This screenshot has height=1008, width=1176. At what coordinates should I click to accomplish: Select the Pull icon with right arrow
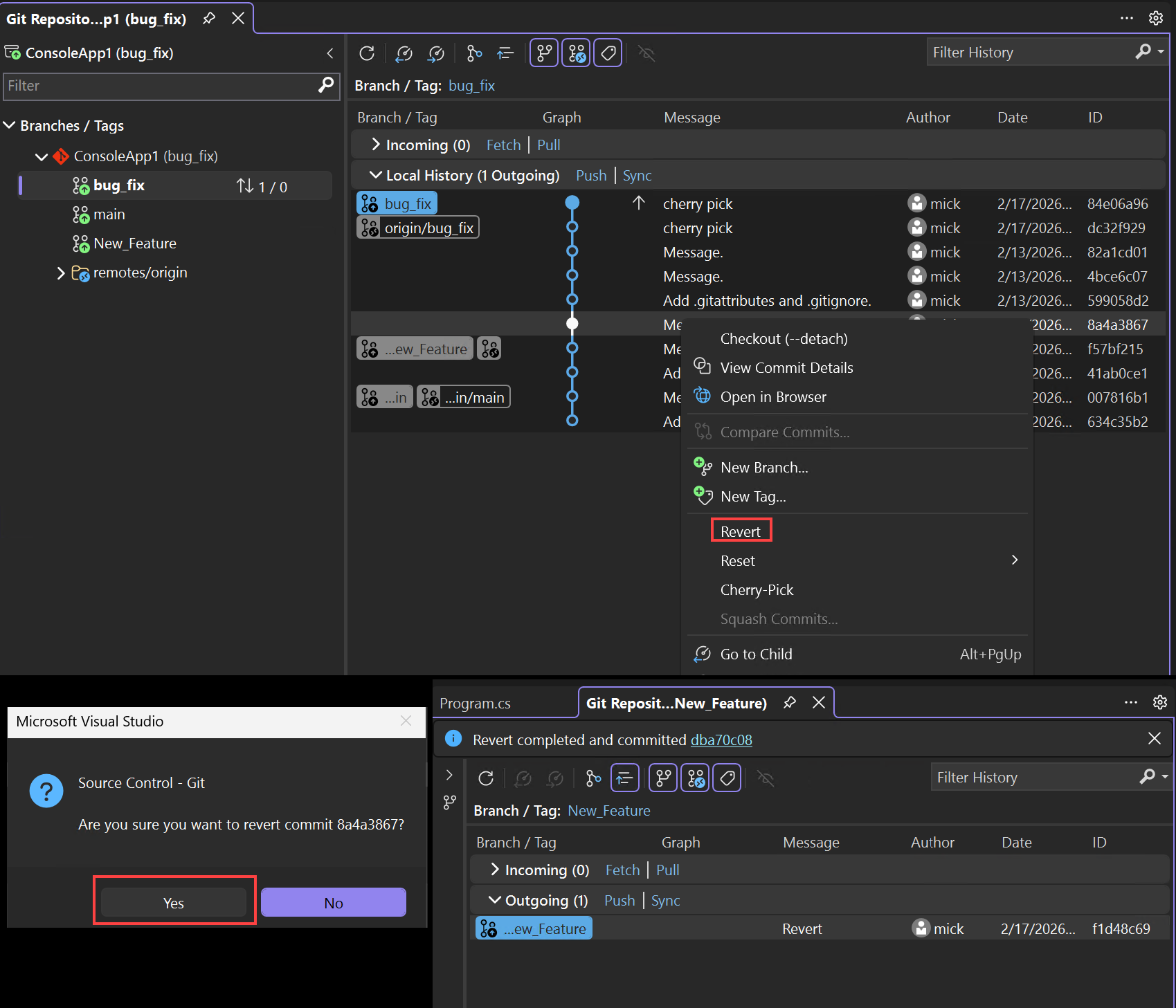[436, 53]
